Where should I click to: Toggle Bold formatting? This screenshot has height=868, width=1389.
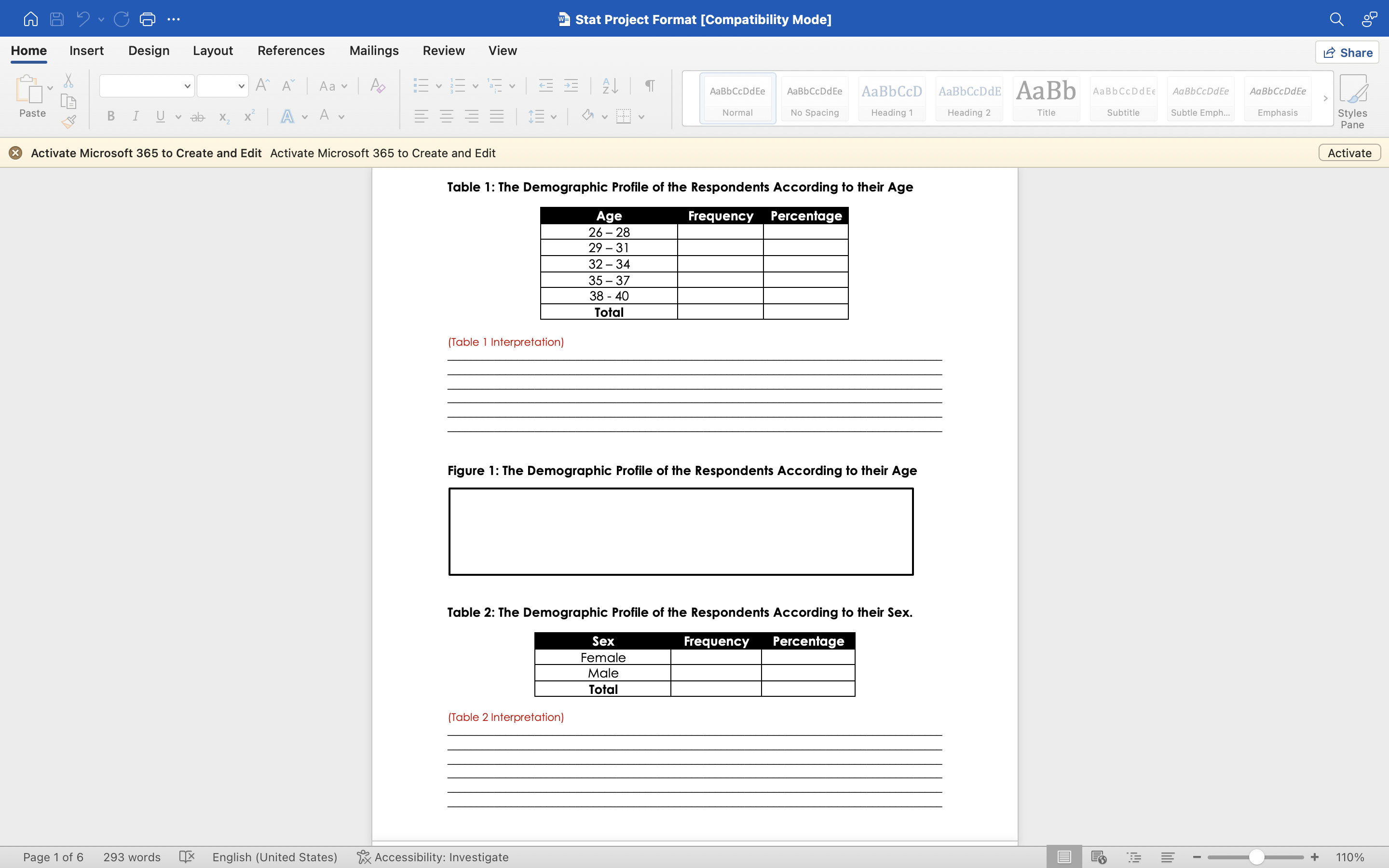click(x=111, y=117)
